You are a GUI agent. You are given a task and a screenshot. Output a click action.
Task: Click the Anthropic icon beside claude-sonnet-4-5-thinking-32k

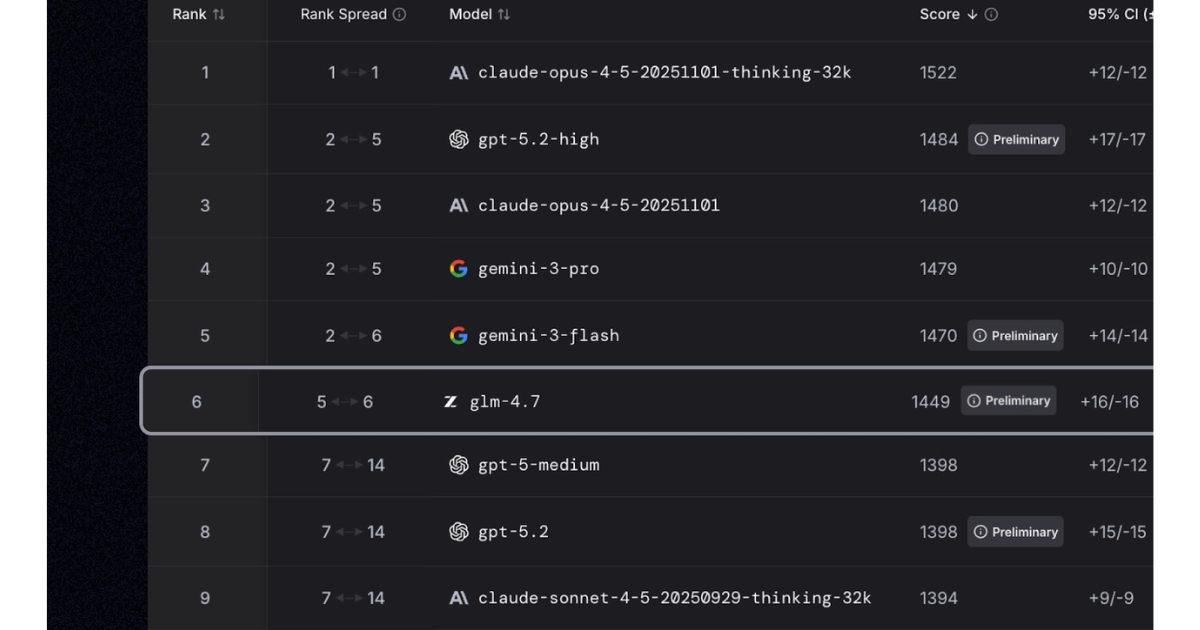coord(458,597)
